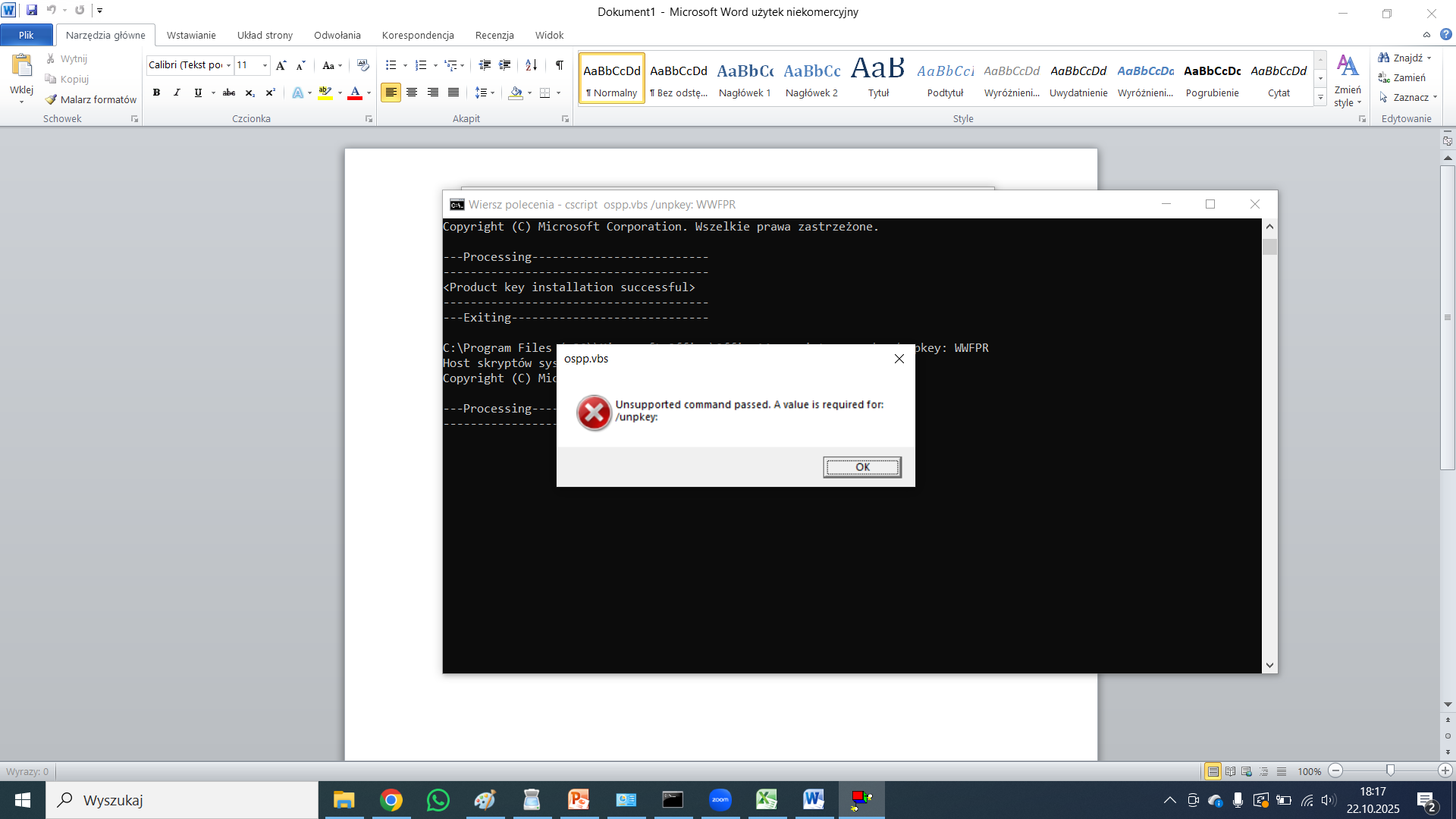Toggle italic formatting in Word ribbon
The width and height of the screenshot is (1456, 819).
click(177, 93)
